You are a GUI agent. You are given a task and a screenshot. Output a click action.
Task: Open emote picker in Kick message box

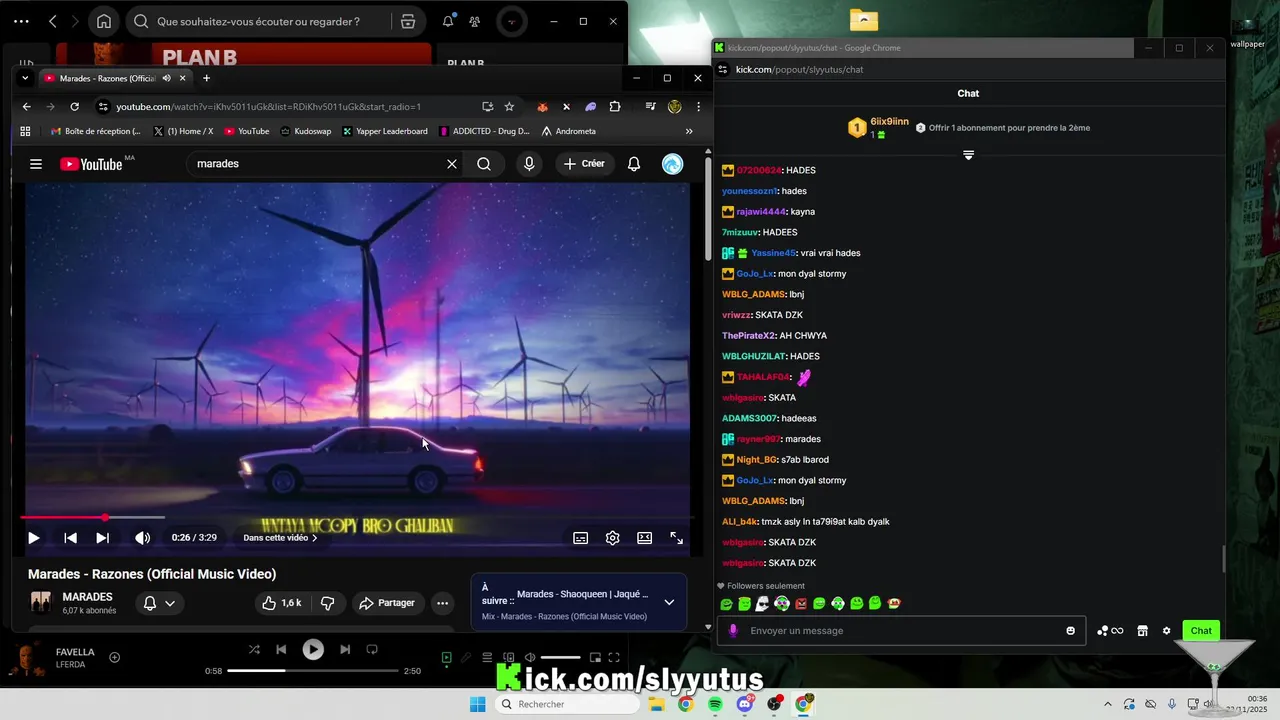point(1070,631)
